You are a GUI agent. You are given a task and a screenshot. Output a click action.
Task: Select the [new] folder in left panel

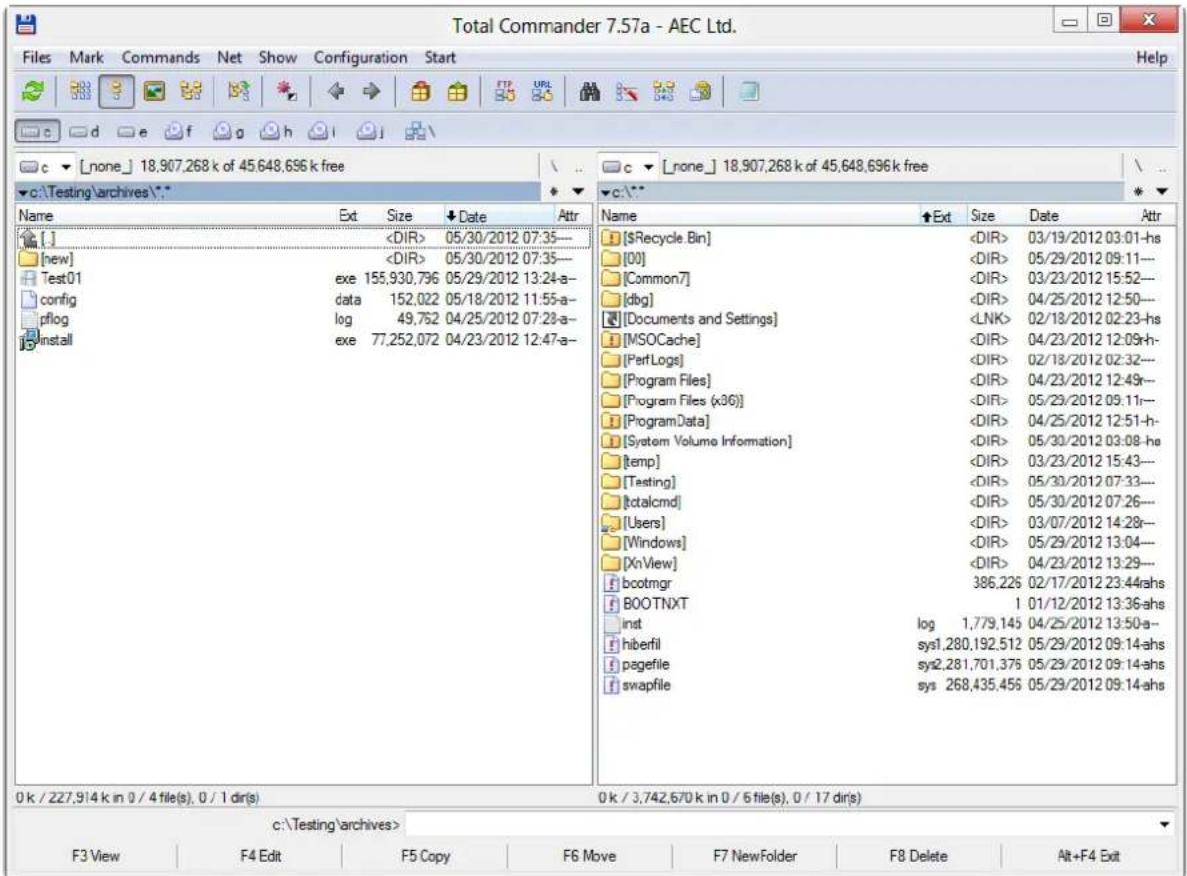[303, 258]
